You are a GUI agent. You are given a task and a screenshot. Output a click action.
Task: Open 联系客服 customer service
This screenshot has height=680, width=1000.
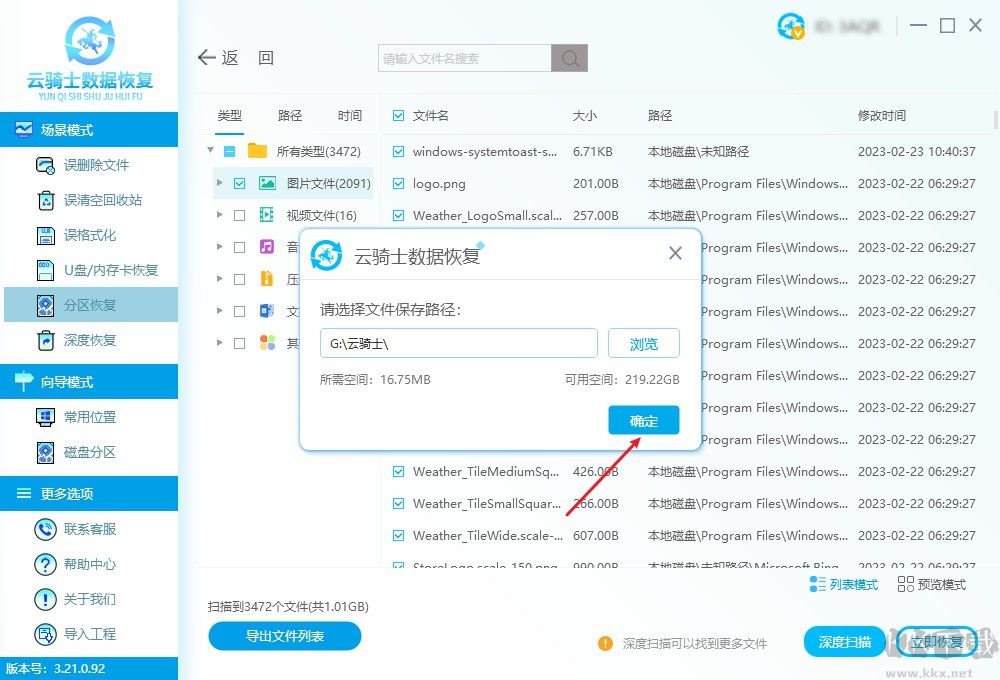coord(45,529)
